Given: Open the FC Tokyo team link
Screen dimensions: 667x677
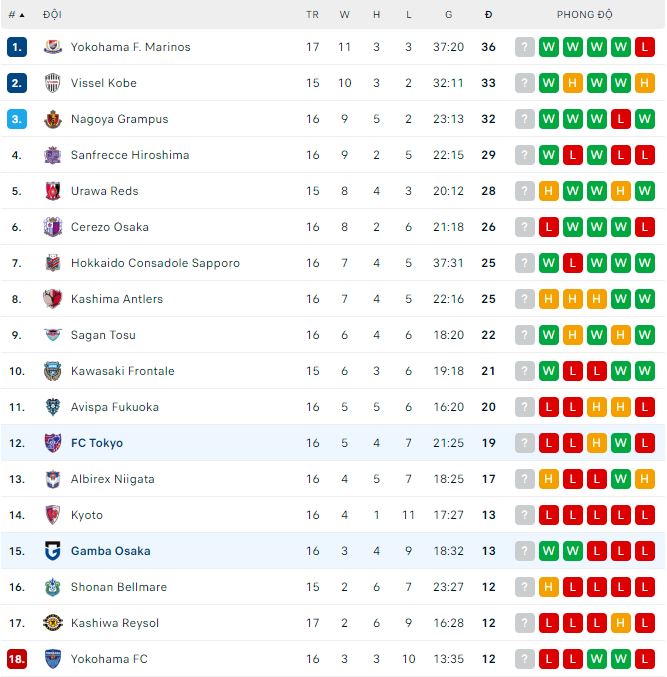Looking at the screenshot, I should click(x=97, y=443).
